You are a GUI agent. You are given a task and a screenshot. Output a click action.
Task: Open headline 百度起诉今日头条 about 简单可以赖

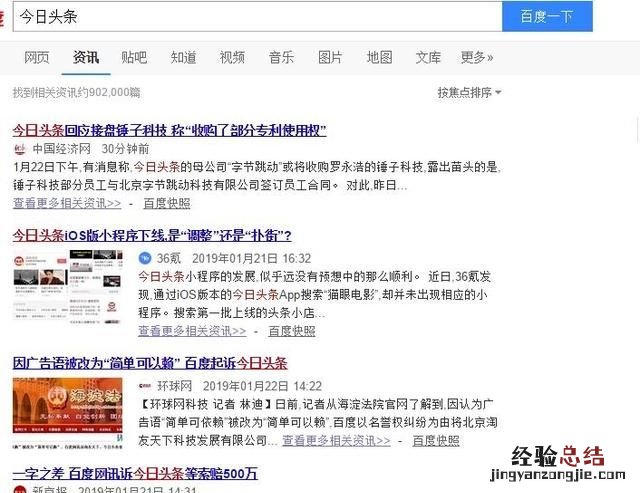click(150, 363)
